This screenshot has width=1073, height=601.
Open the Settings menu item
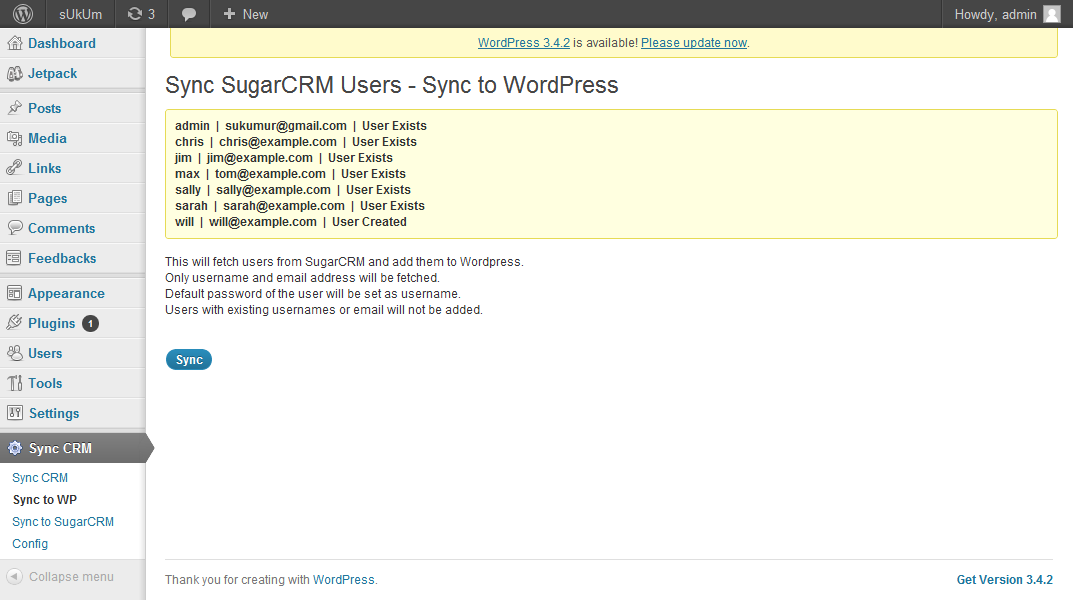(x=54, y=413)
